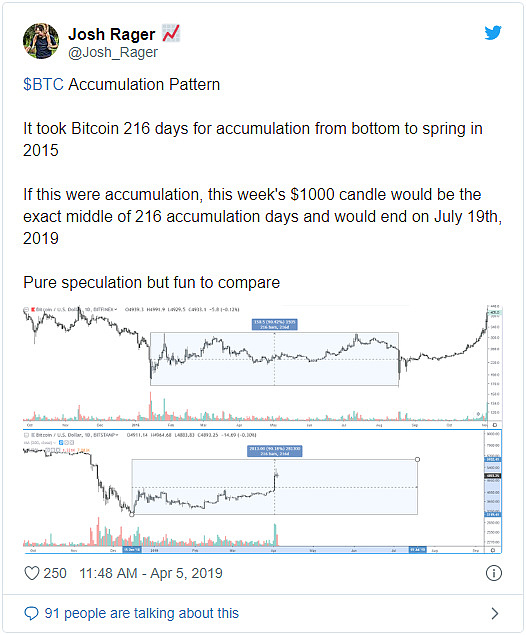Image resolution: width=526 pixels, height=635 pixels.
Task: Toggle collapse box on the BITFINEX chart legend
Action: pyautogui.click(x=26, y=310)
